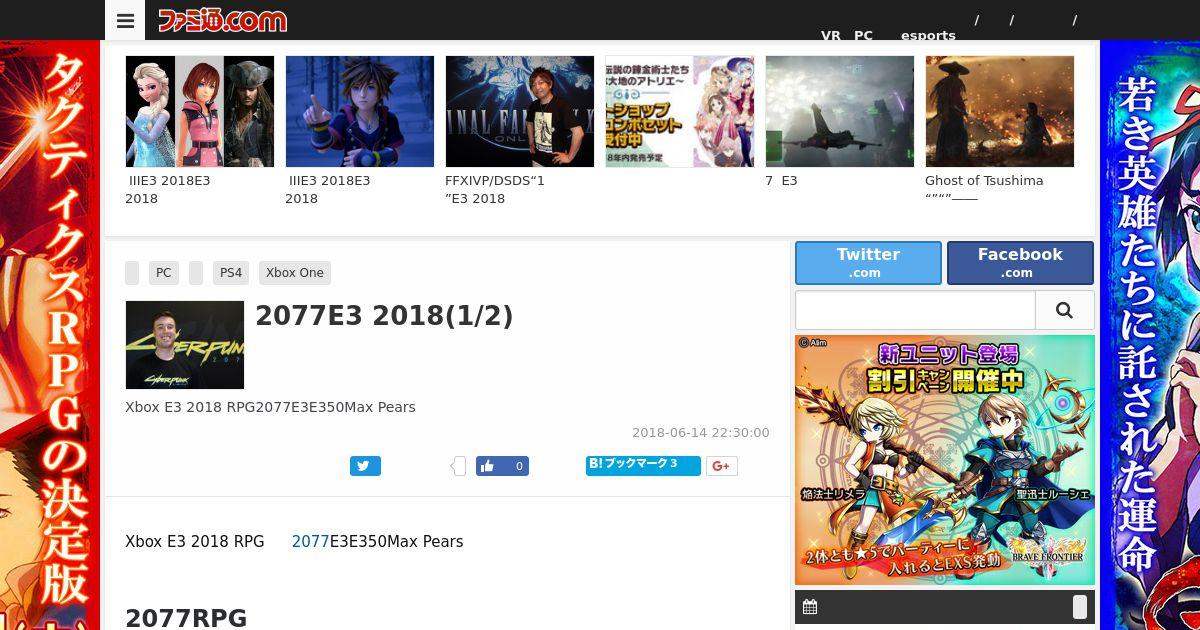Click the calendar icon in sidebar
Screen dimensions: 1200x630
[810, 607]
